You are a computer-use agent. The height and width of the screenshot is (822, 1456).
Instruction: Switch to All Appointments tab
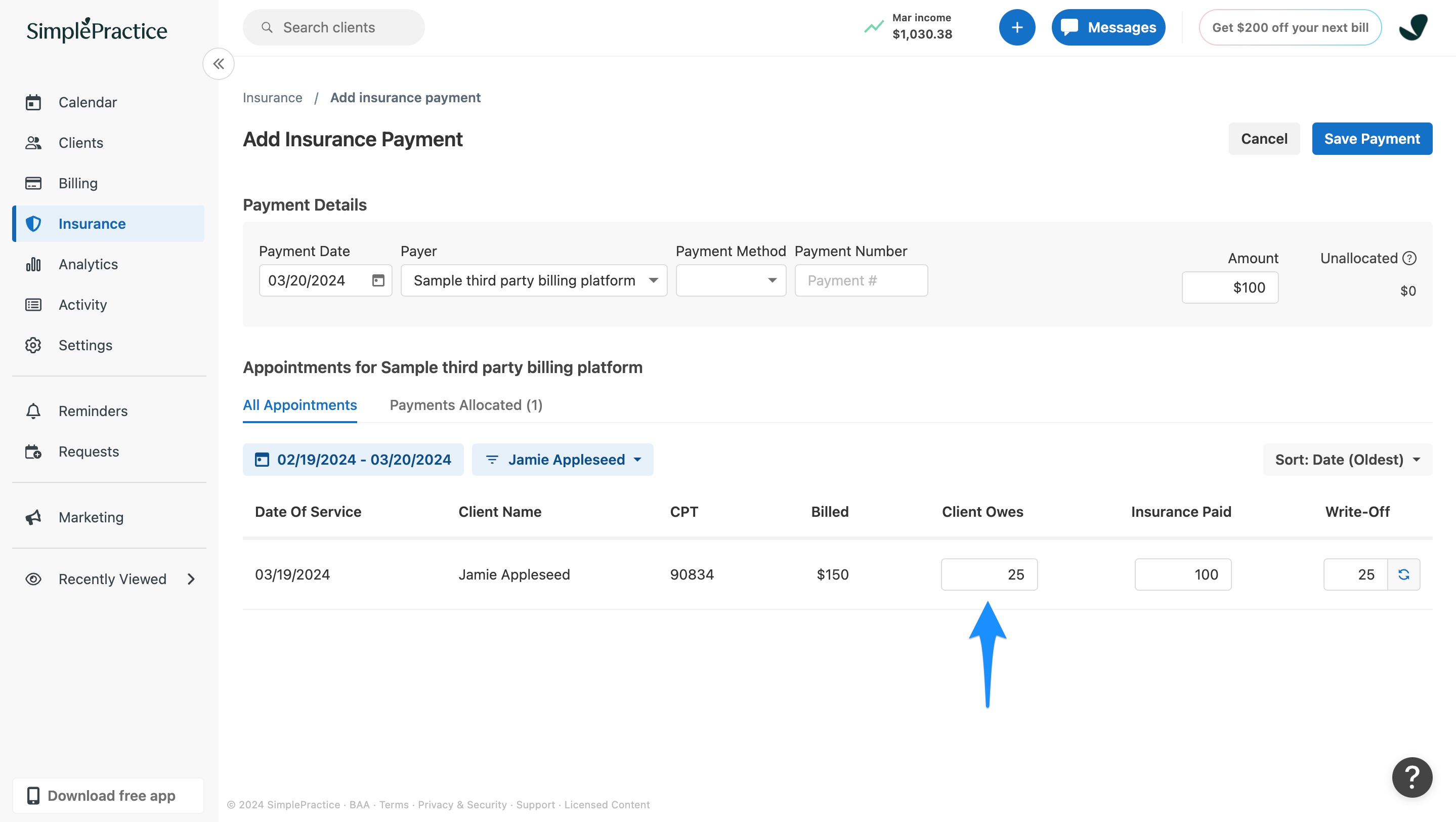(x=299, y=405)
